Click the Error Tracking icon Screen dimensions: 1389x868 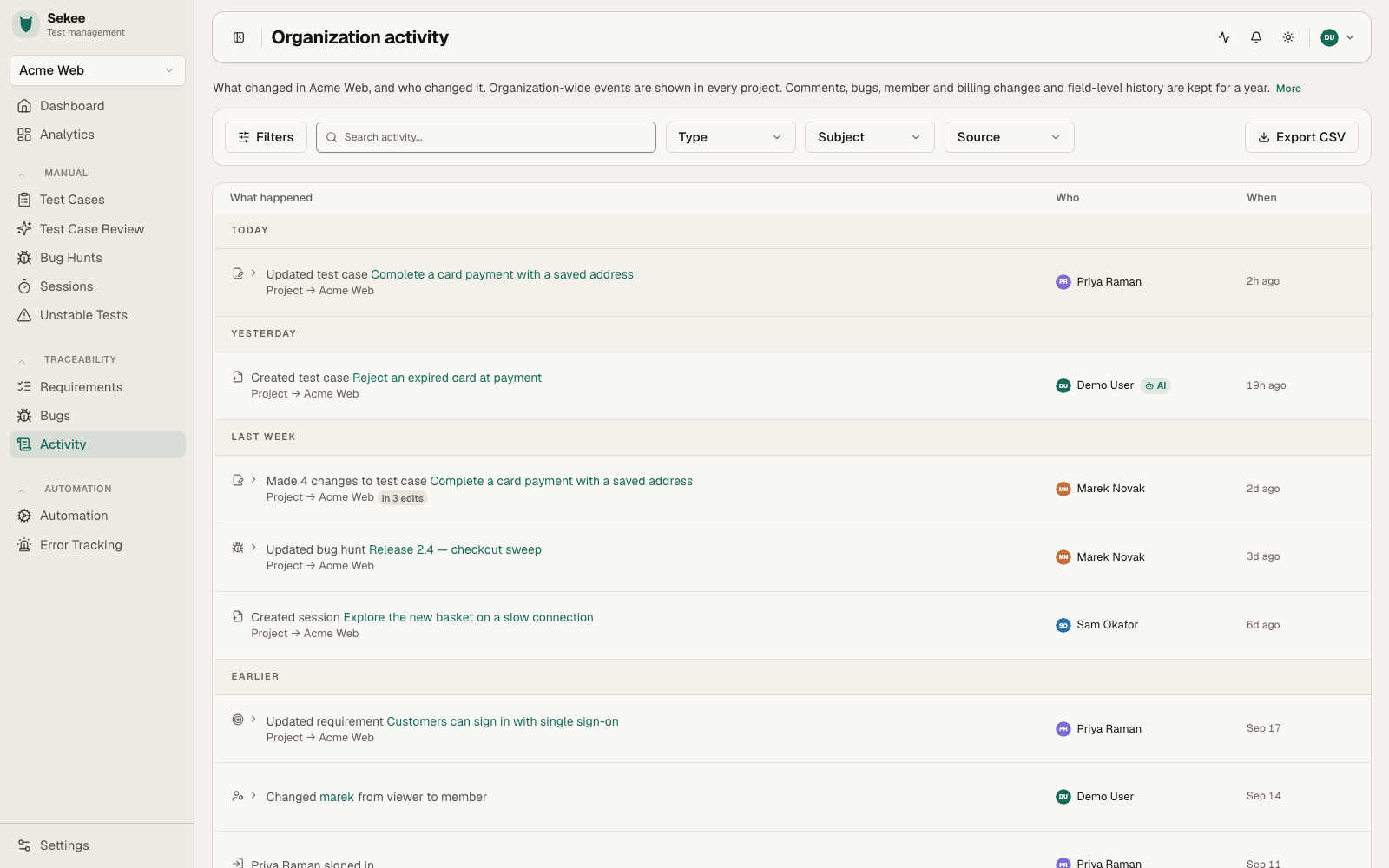[x=24, y=545]
